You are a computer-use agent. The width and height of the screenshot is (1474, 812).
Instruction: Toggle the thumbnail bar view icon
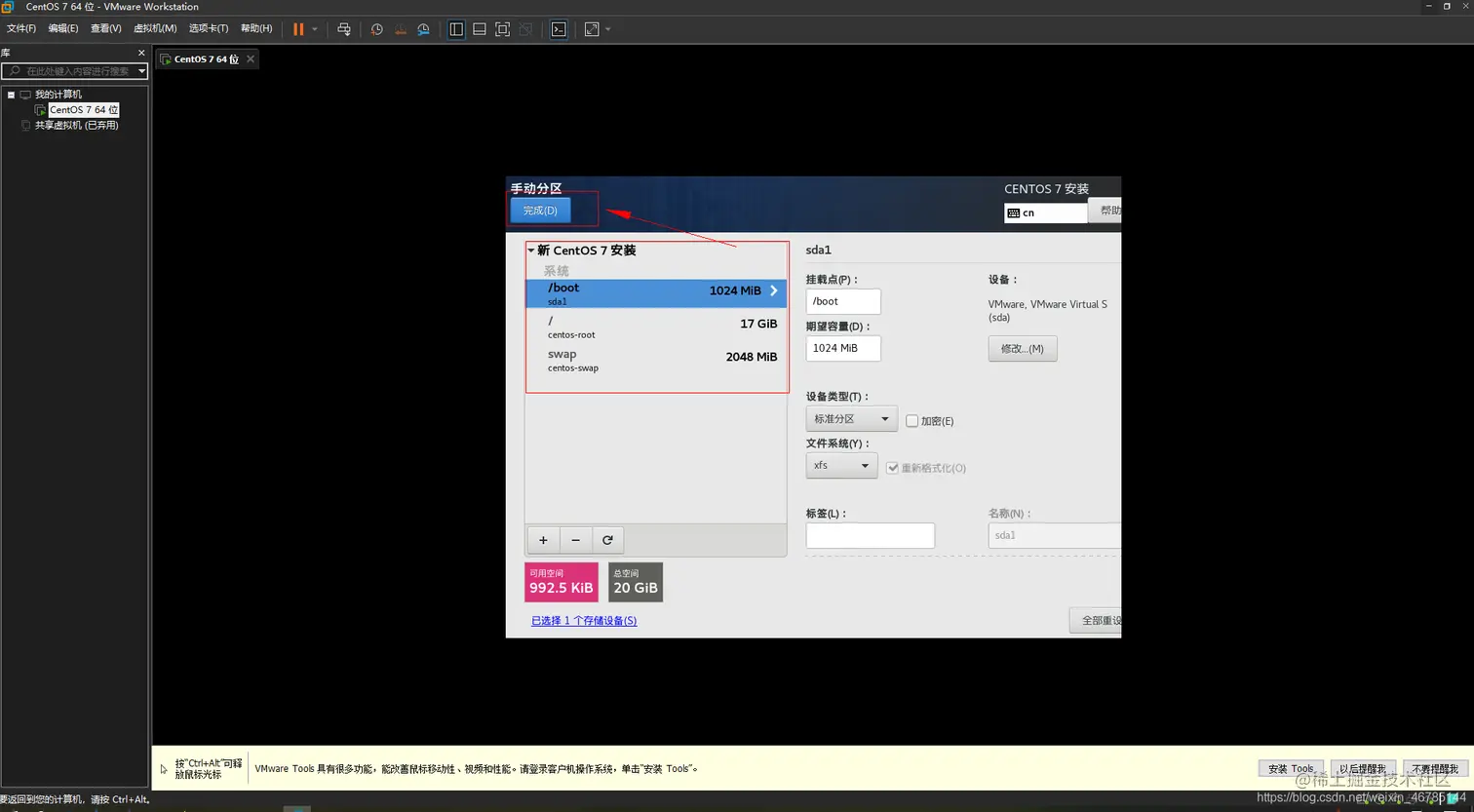pos(480,29)
